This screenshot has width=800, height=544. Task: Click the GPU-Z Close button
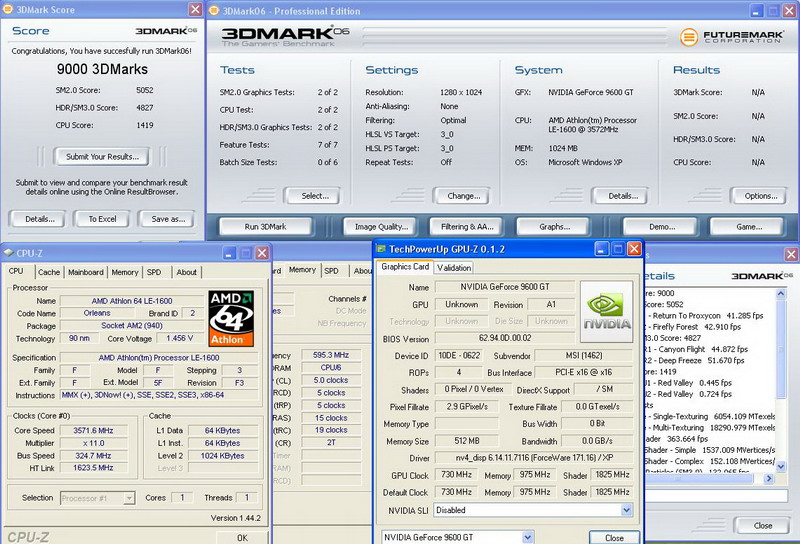(x=614, y=538)
